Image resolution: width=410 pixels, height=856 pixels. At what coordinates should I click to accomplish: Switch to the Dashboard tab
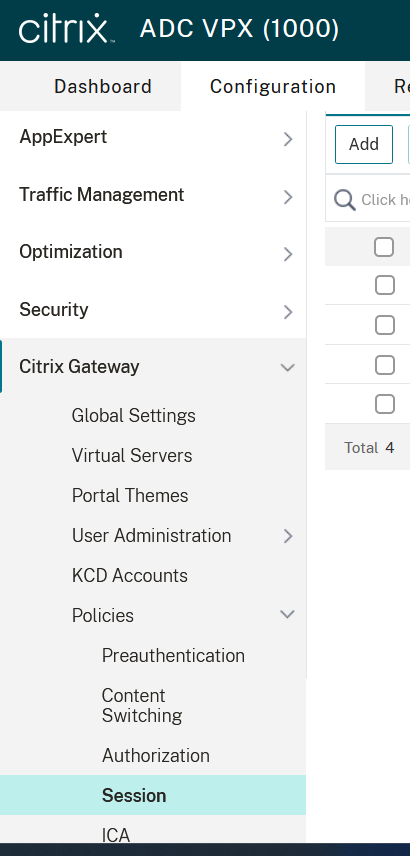click(103, 87)
